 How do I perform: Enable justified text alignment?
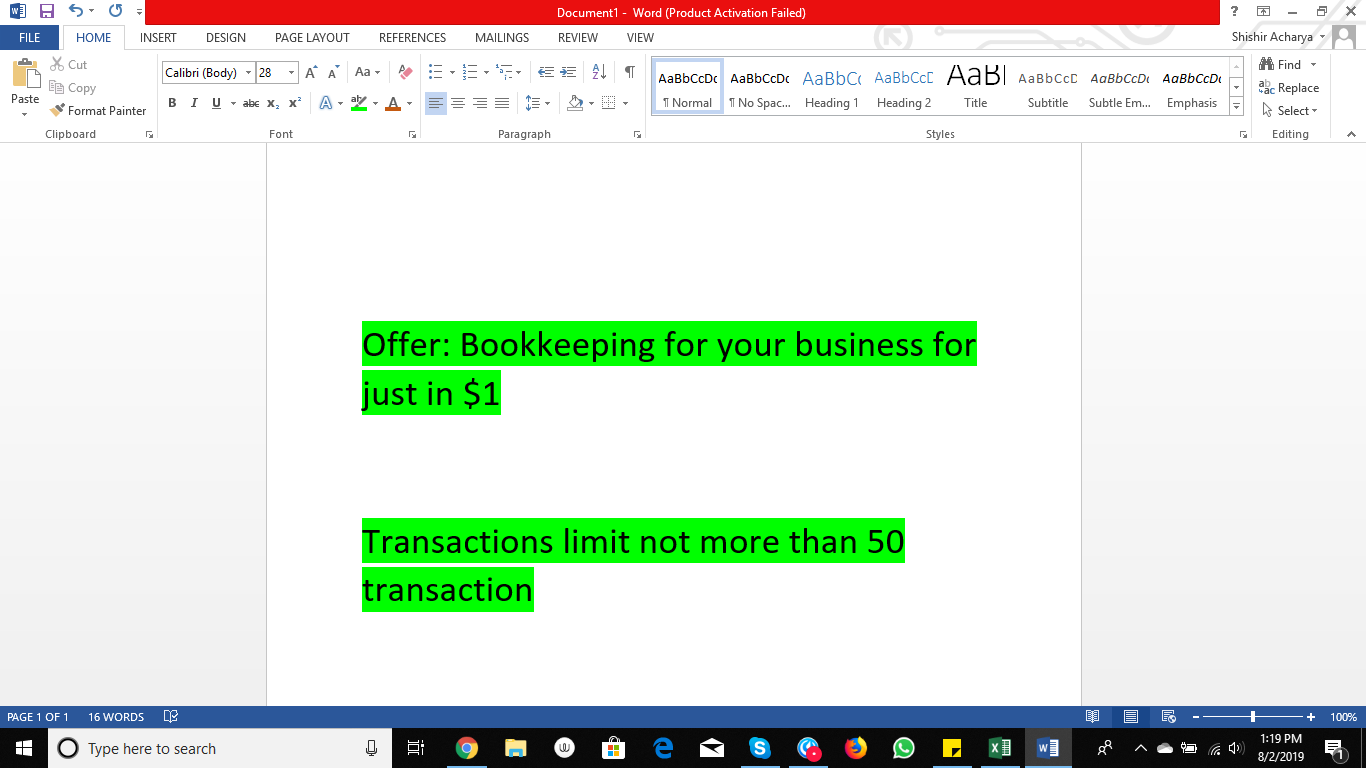(x=502, y=103)
